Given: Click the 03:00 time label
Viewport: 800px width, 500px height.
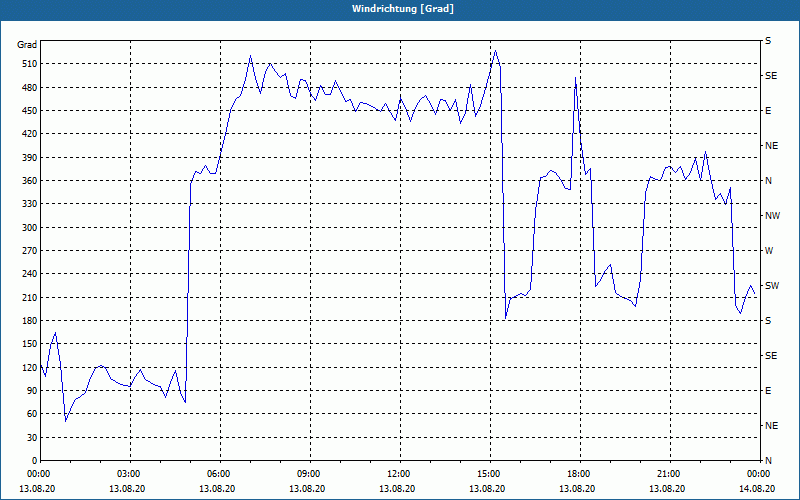Looking at the screenshot, I should click(128, 474).
